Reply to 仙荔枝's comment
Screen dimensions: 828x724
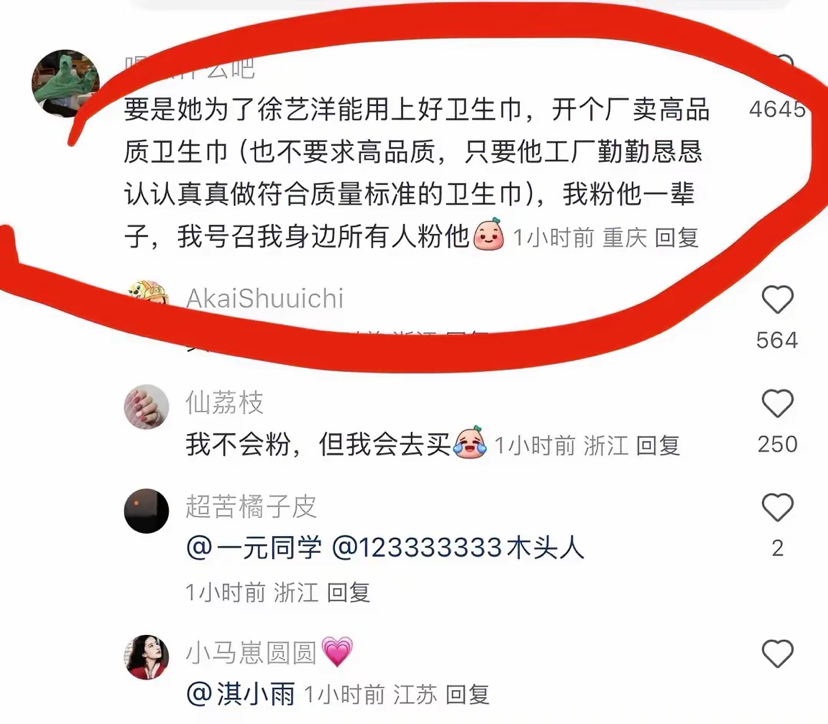pyautogui.click(x=657, y=446)
